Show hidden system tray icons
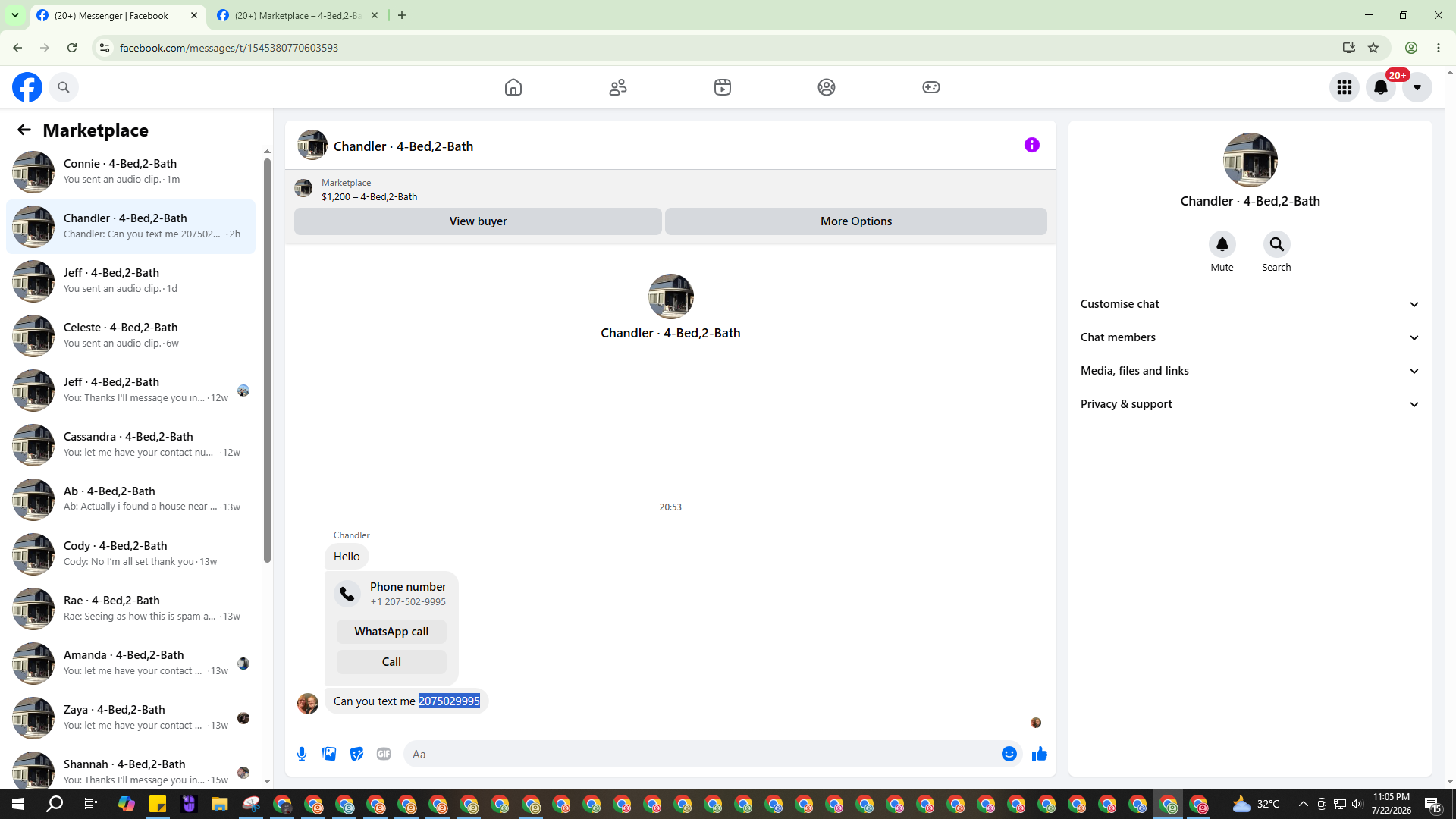 (1303, 804)
